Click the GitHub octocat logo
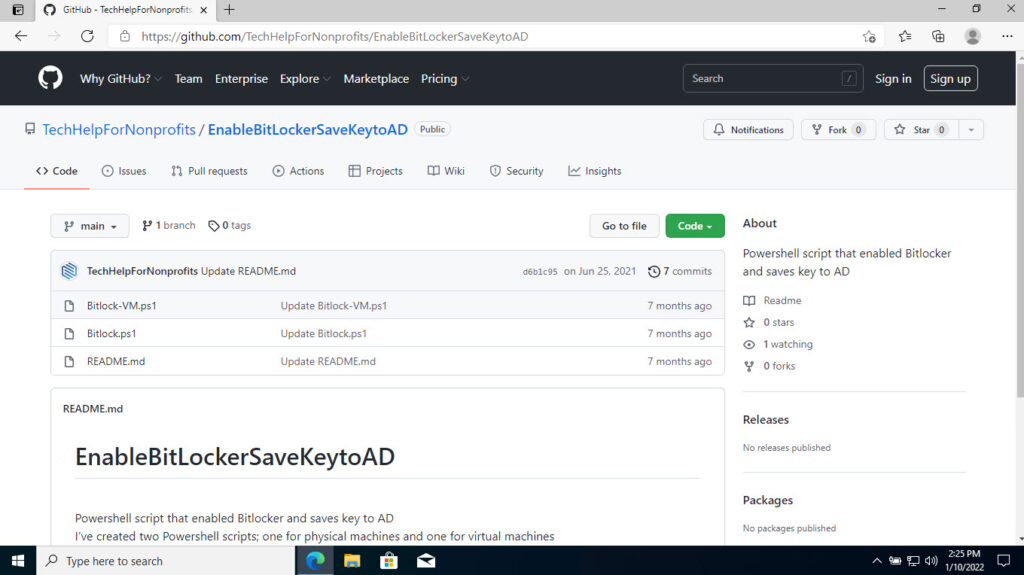This screenshot has height=575, width=1024. tap(50, 78)
